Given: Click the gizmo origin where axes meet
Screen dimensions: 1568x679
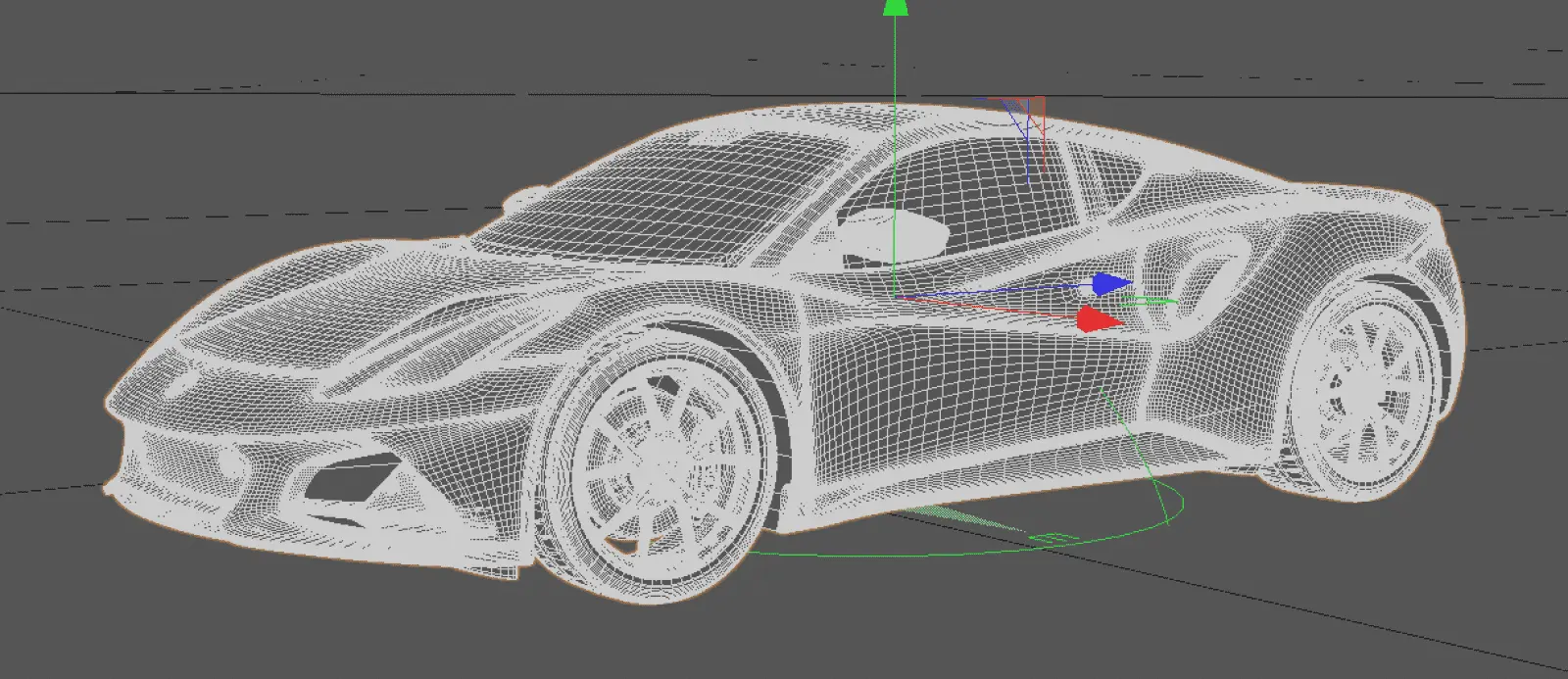Looking at the screenshot, I should pos(894,295).
